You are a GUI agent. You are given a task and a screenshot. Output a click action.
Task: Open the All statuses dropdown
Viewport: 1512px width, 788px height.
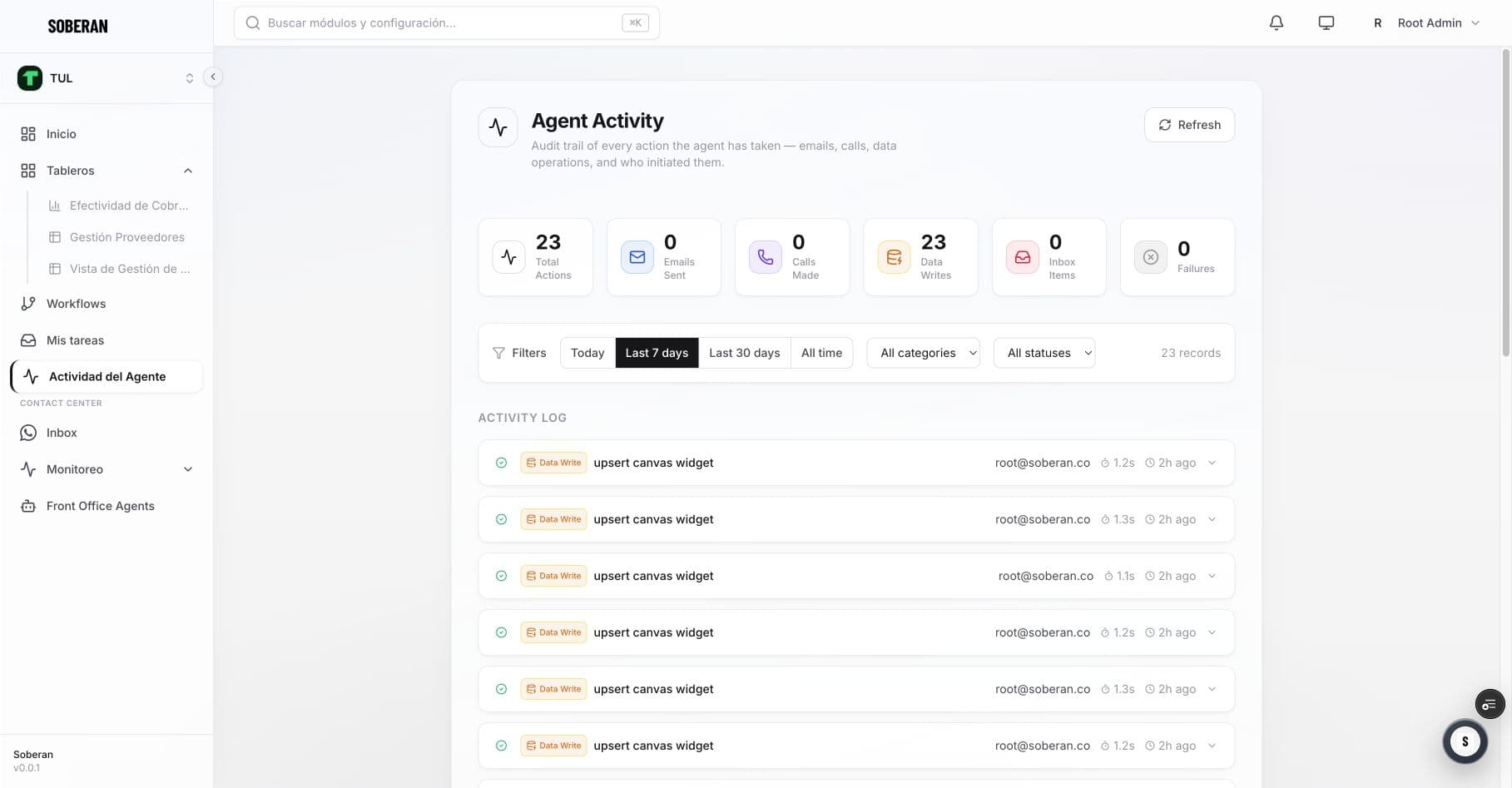tap(1044, 353)
